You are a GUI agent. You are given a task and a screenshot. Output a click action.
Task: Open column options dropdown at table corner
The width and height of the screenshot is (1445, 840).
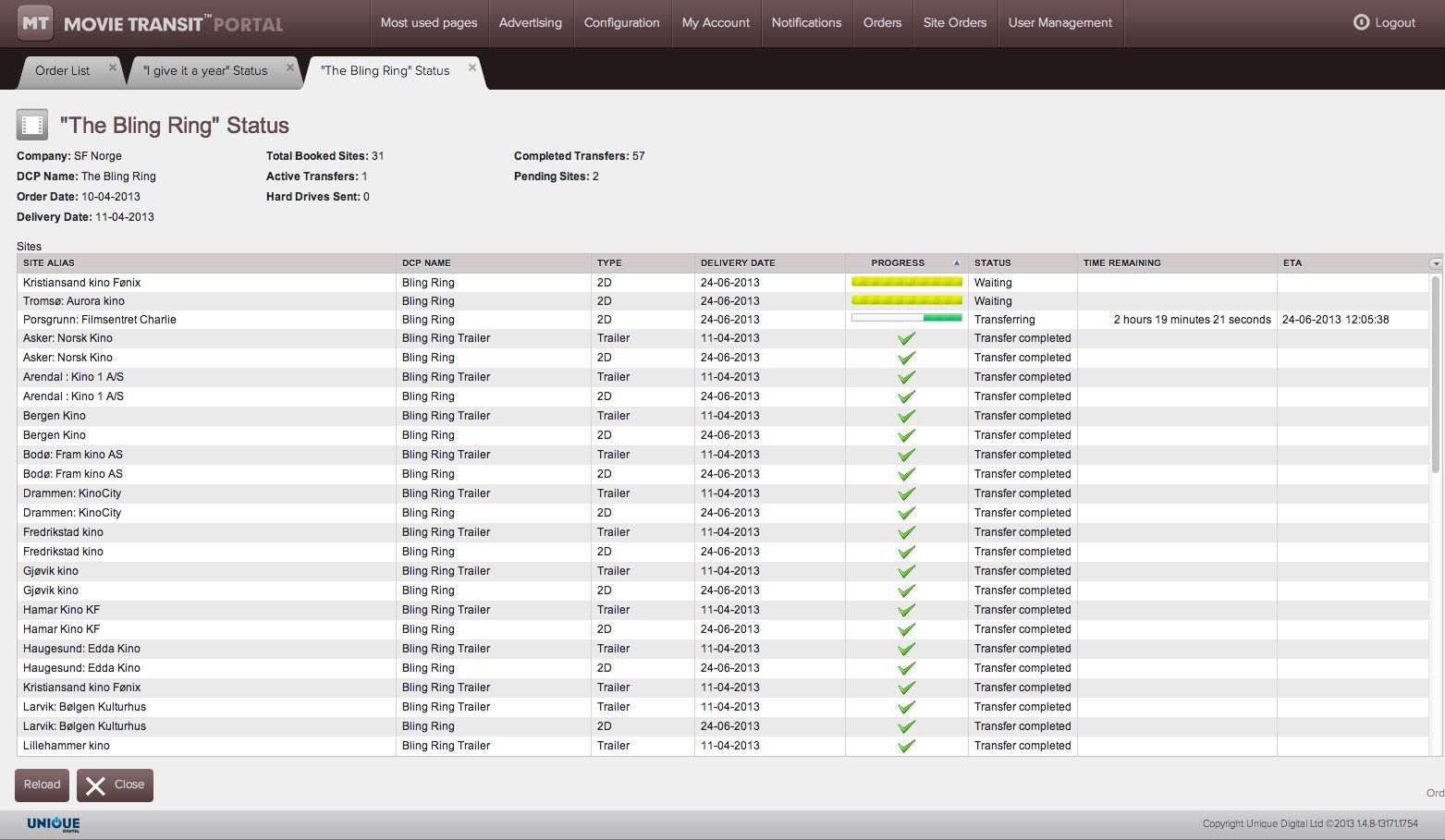[x=1435, y=263]
